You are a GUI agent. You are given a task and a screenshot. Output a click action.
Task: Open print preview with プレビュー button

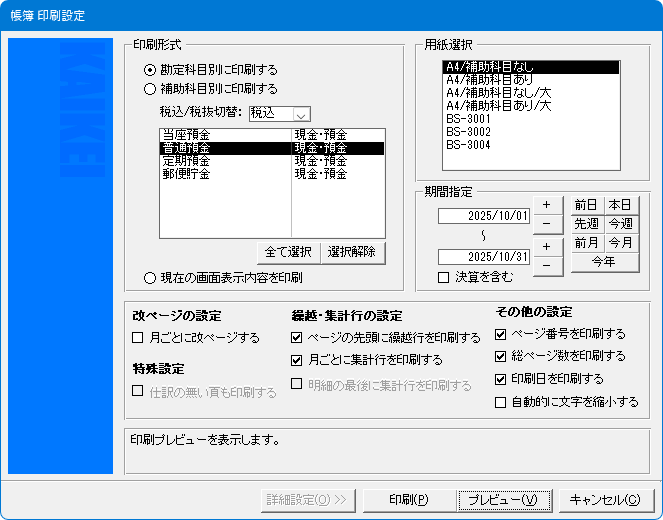coord(503,498)
